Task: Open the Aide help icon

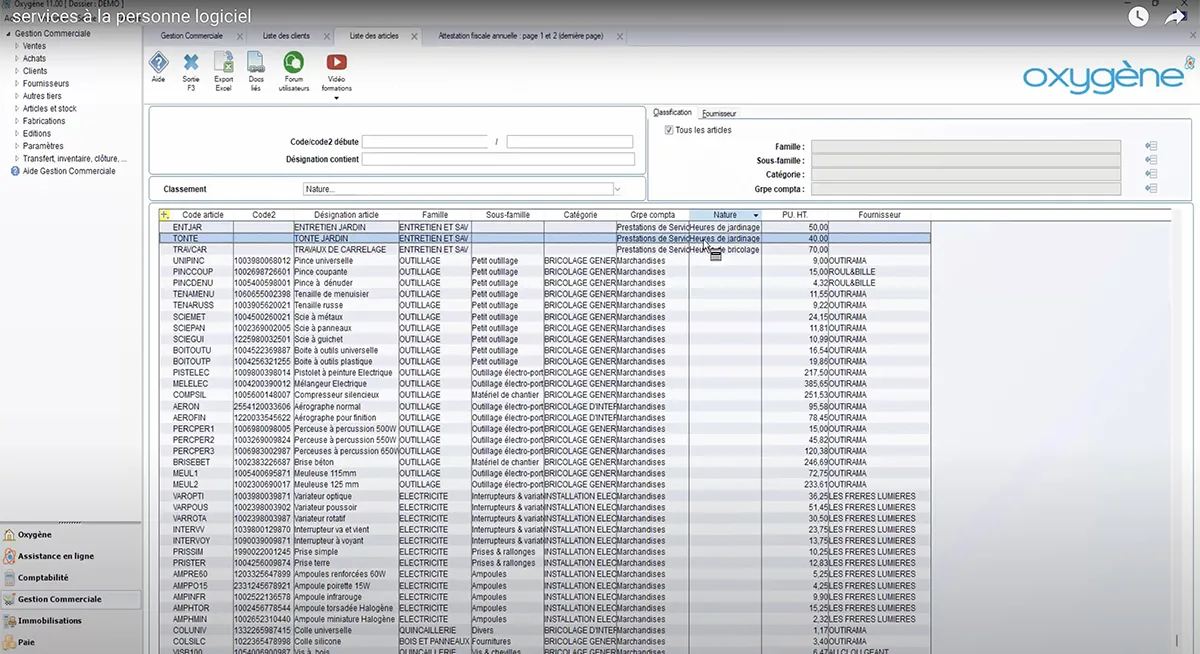Action: 158,63
